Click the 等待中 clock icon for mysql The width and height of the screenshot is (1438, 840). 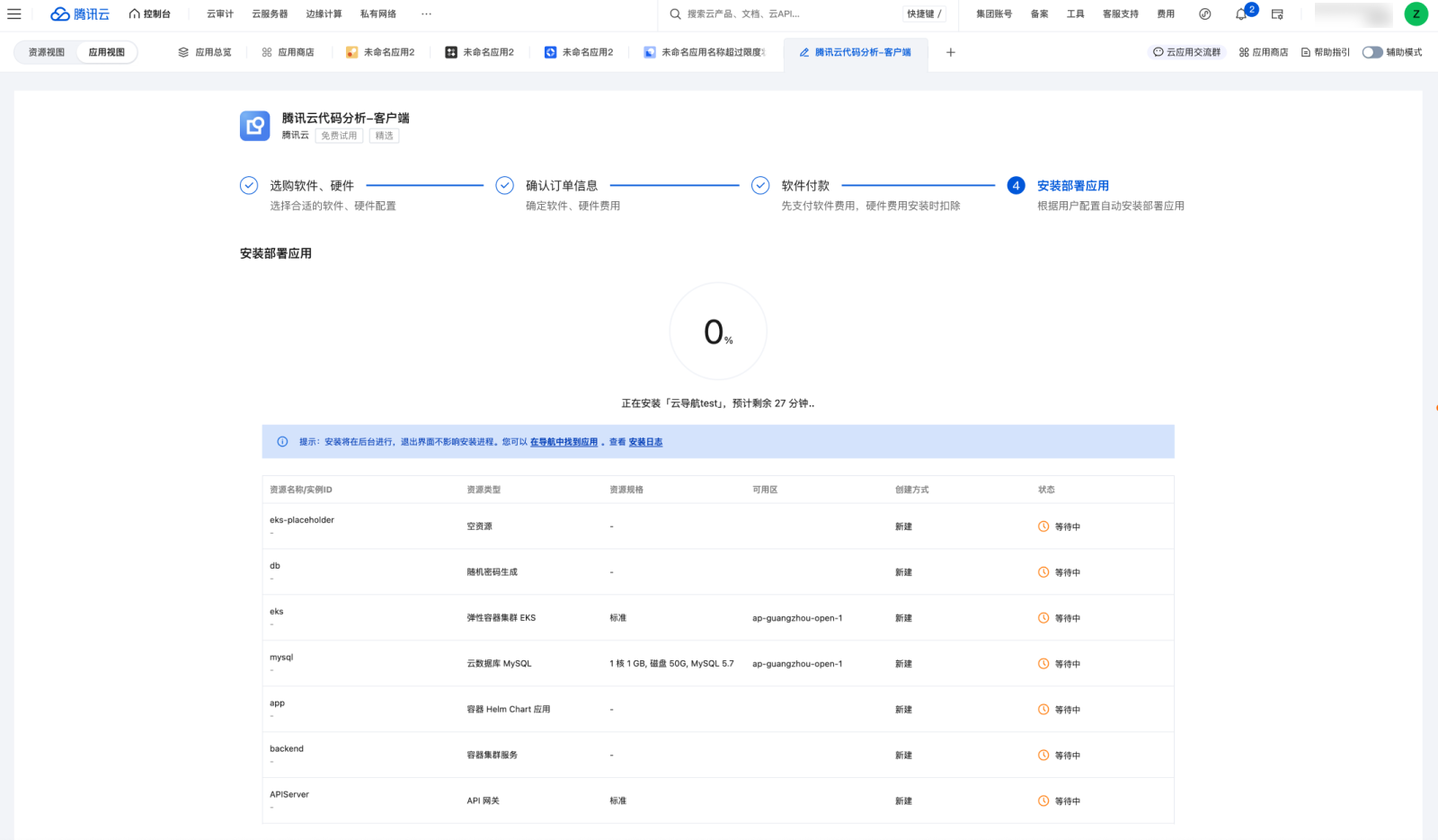click(x=1043, y=664)
